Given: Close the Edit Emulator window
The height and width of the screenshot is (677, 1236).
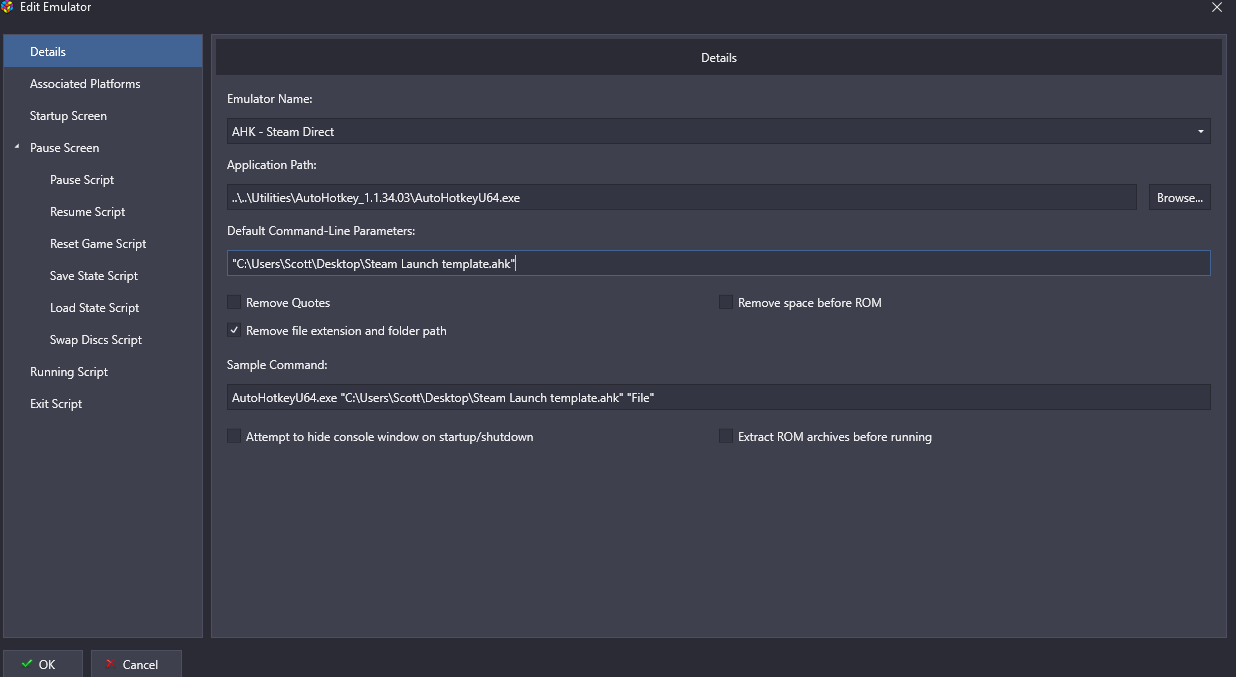Looking at the screenshot, I should click(1217, 7).
